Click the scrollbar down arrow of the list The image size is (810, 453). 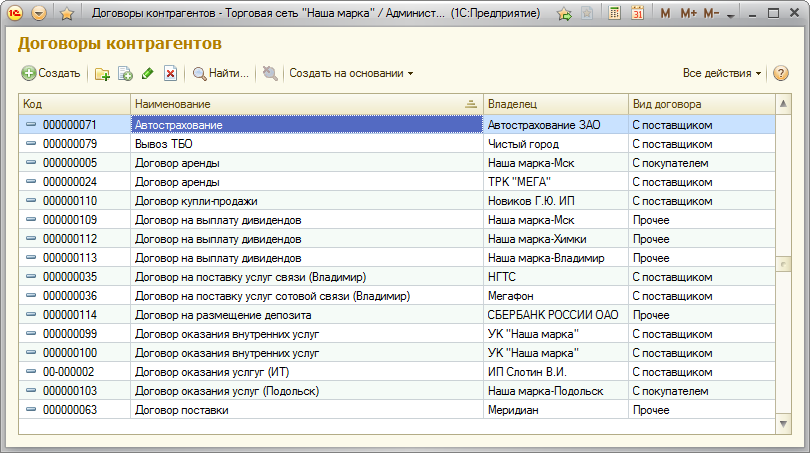tap(783, 424)
